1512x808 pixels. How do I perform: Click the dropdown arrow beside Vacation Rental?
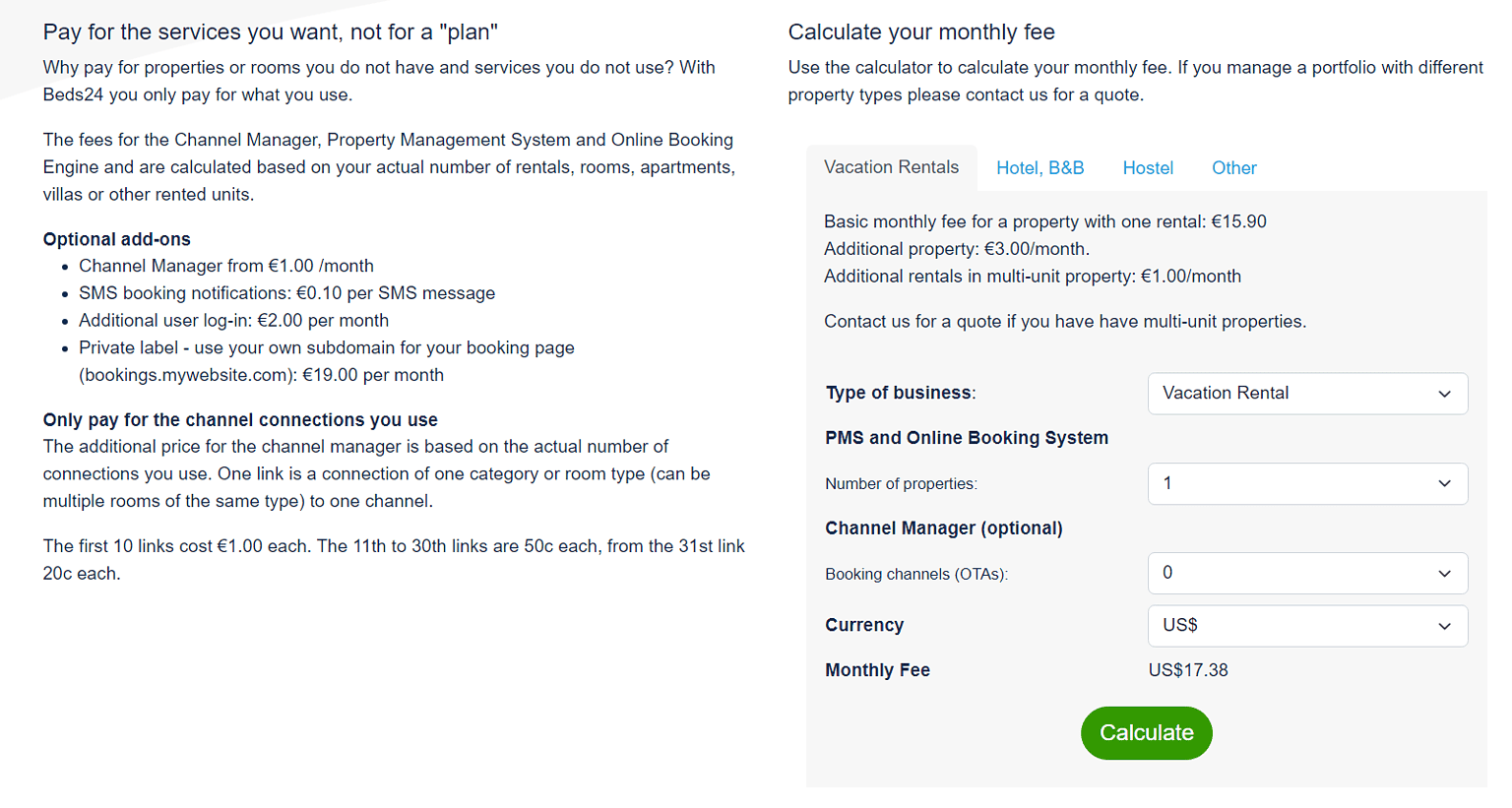(1446, 393)
